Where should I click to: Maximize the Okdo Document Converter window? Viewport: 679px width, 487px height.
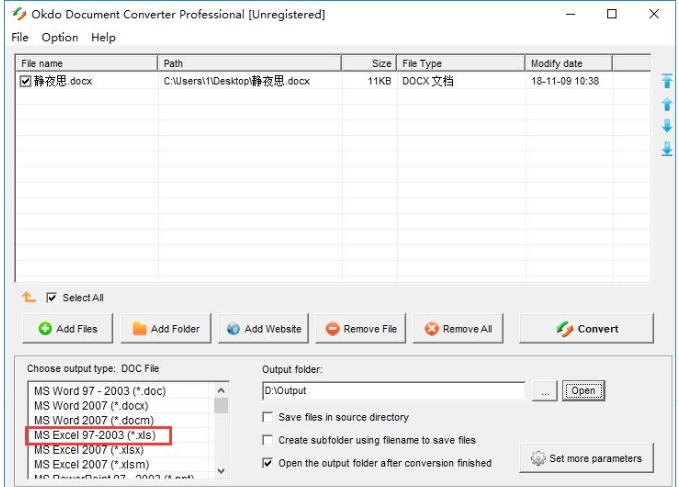click(612, 14)
